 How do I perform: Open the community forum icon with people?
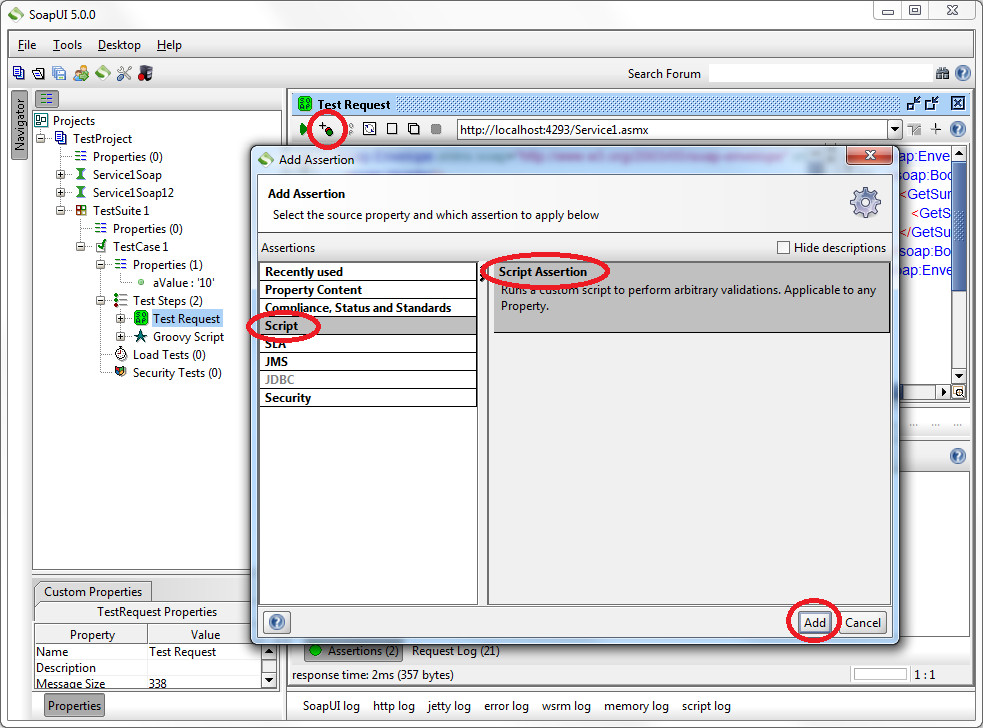coord(81,73)
